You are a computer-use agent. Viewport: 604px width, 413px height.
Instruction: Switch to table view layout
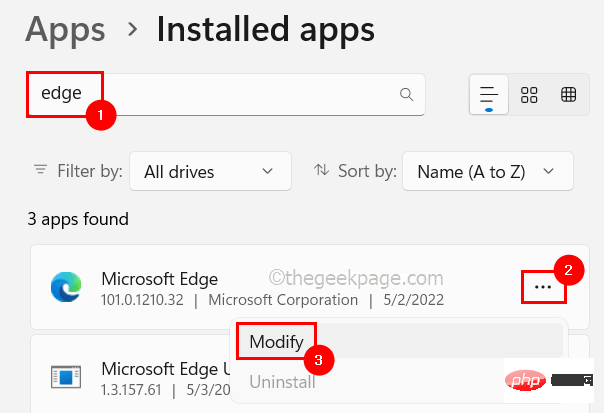568,95
